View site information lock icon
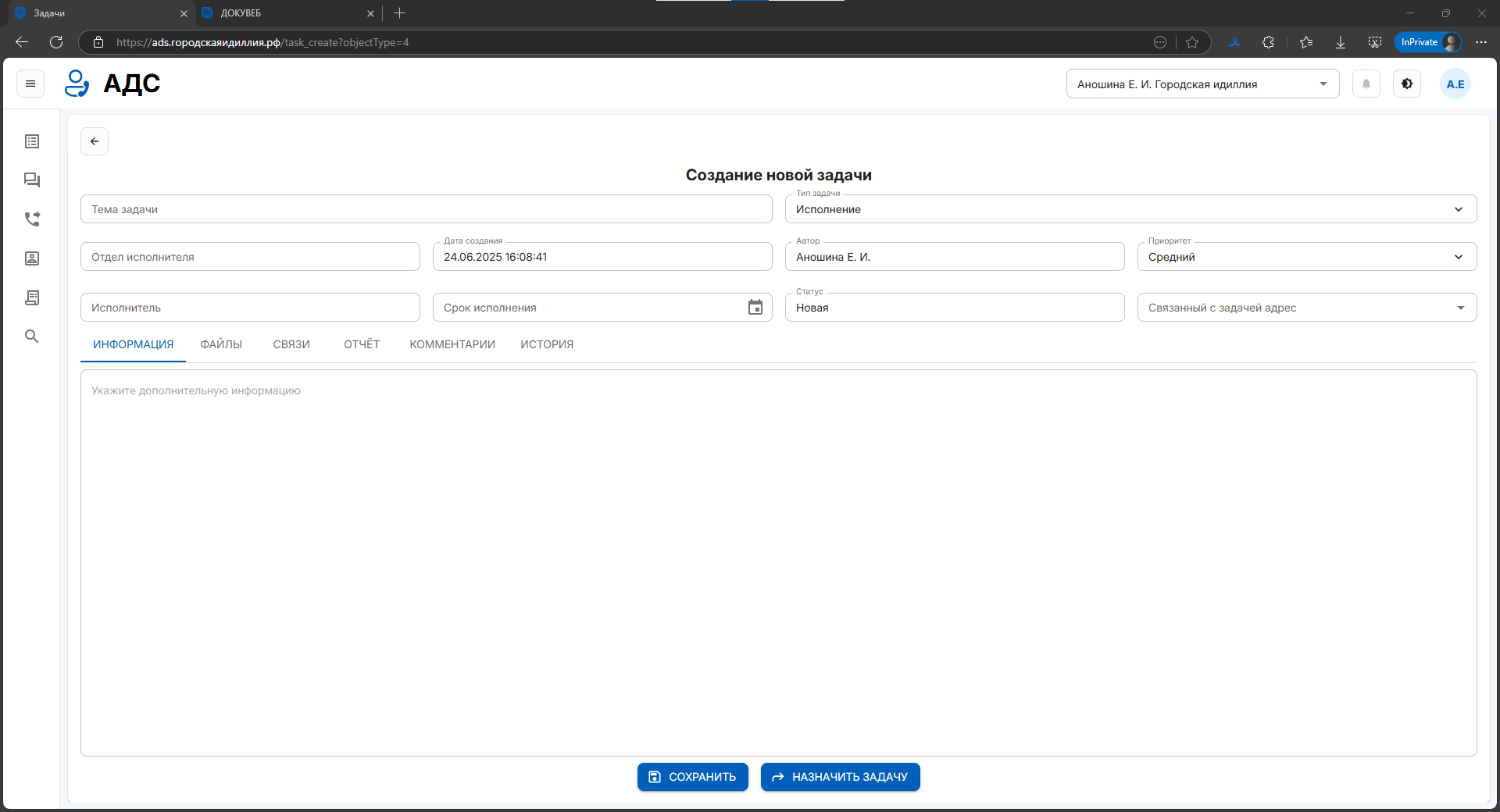The width and height of the screenshot is (1500, 812). [98, 42]
